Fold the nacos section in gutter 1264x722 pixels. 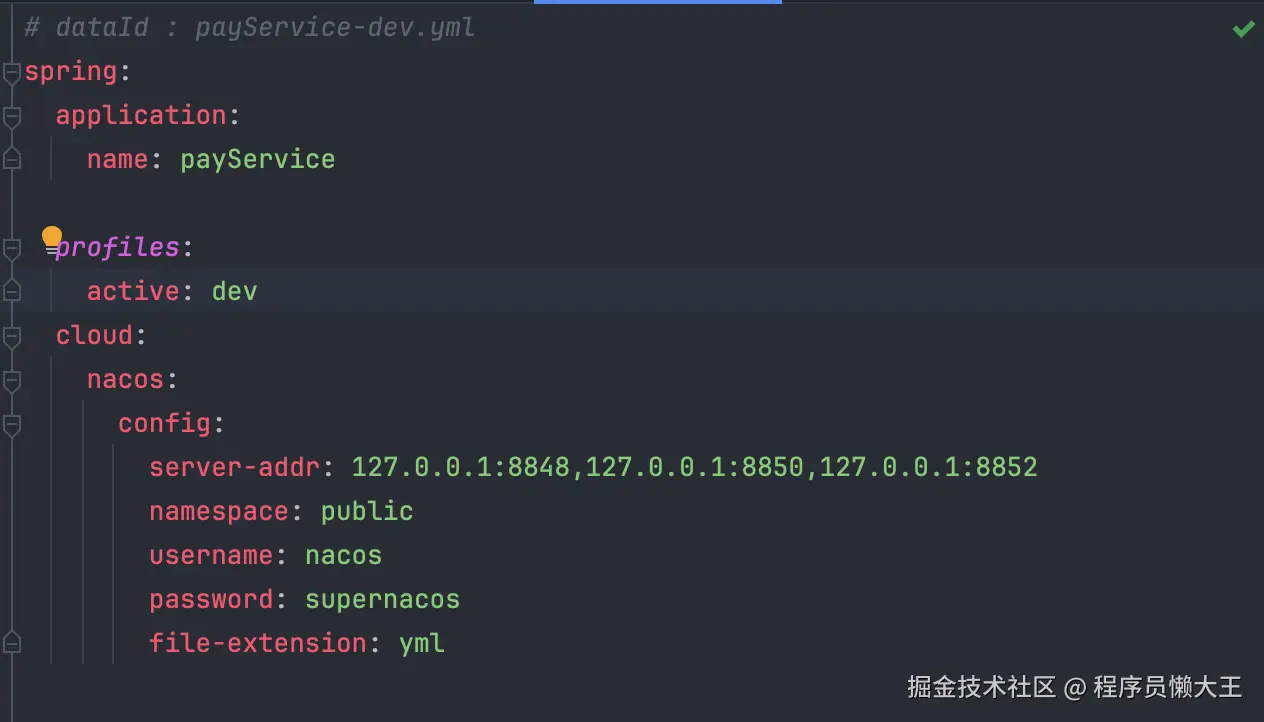pos(11,380)
